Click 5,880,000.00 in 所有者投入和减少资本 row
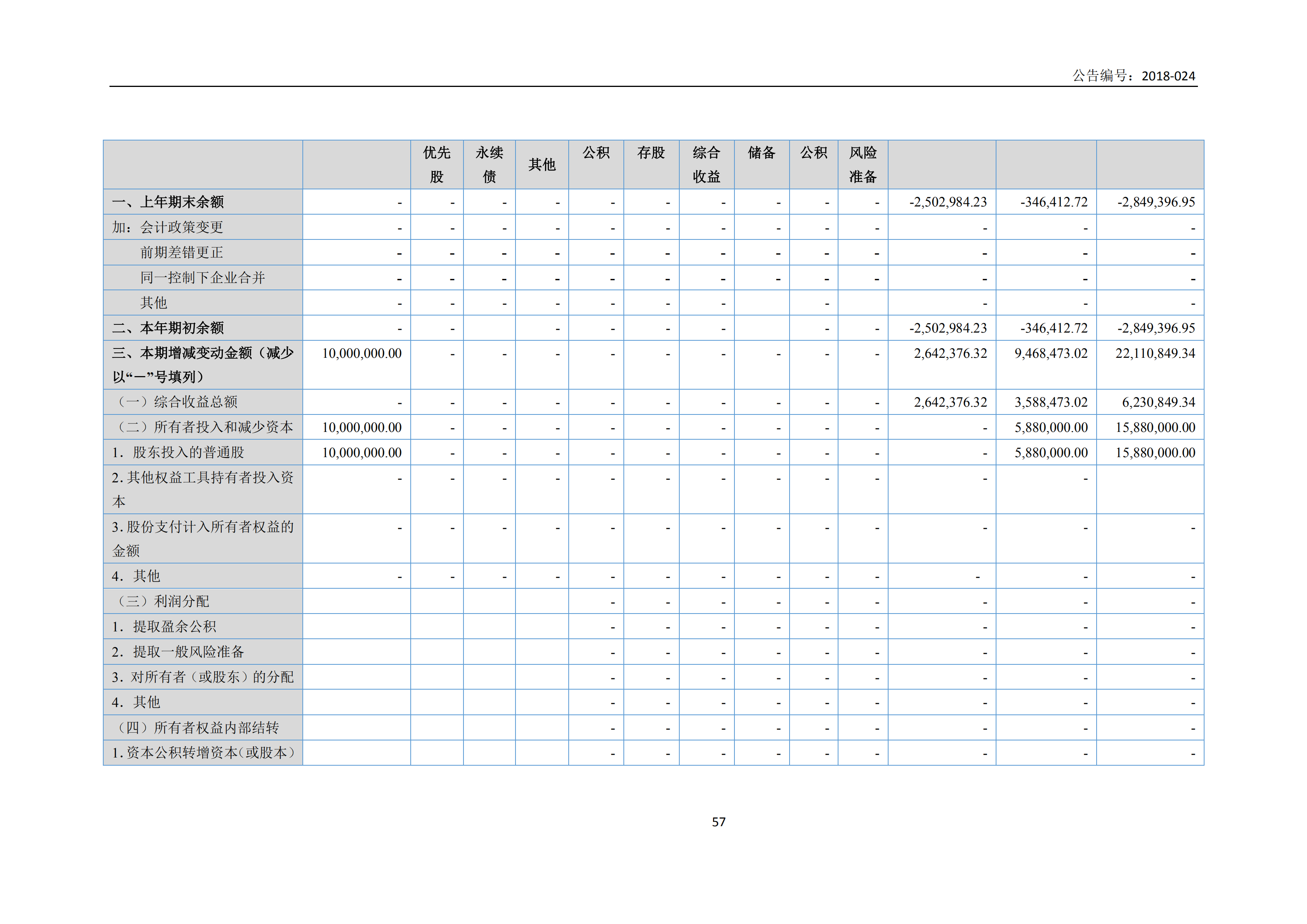Screen dimensions: 1307x924 point(1051,427)
